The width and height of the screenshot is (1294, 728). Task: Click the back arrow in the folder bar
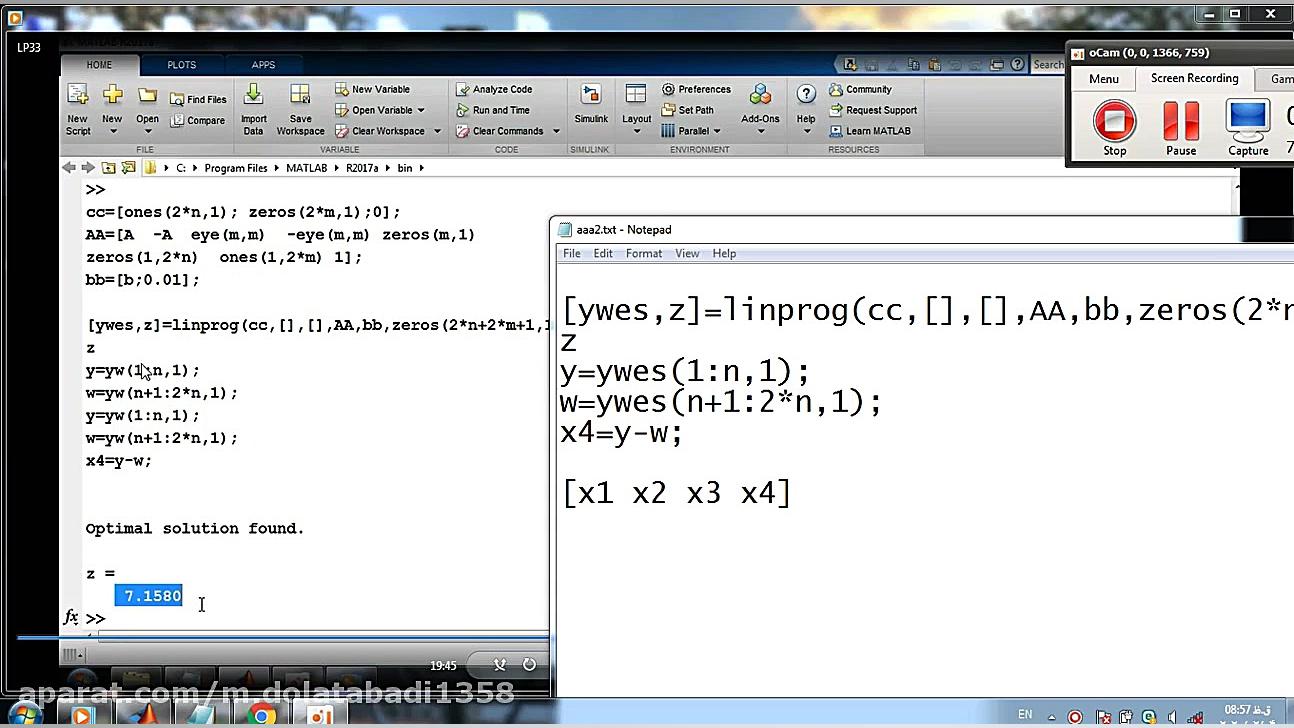pyautogui.click(x=68, y=168)
